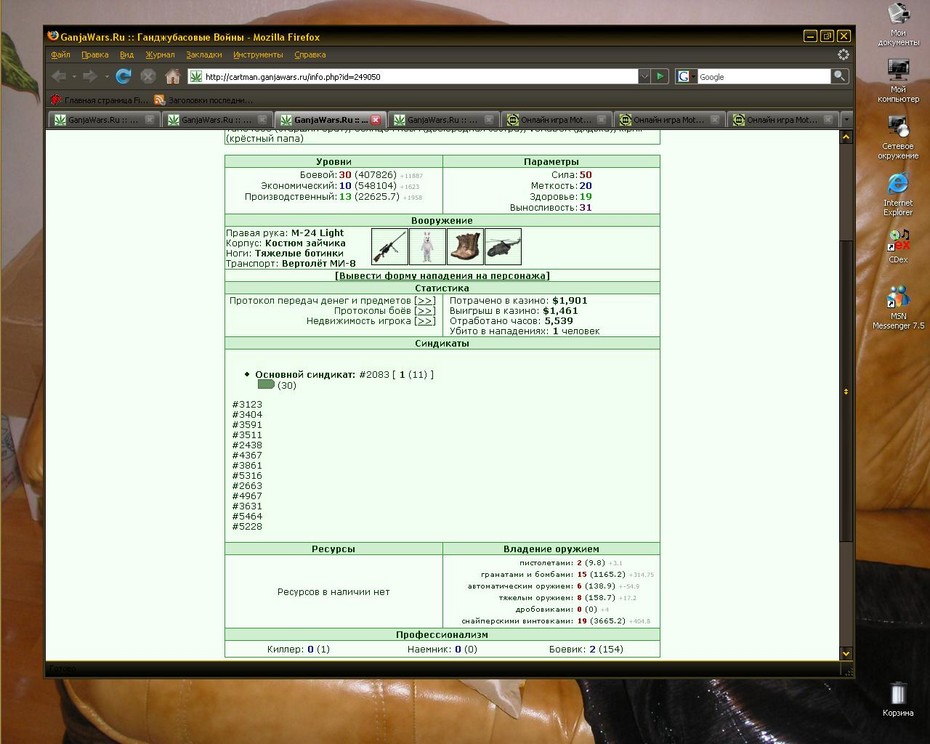Open the Журнал menu
930x744 pixels.
160,55
